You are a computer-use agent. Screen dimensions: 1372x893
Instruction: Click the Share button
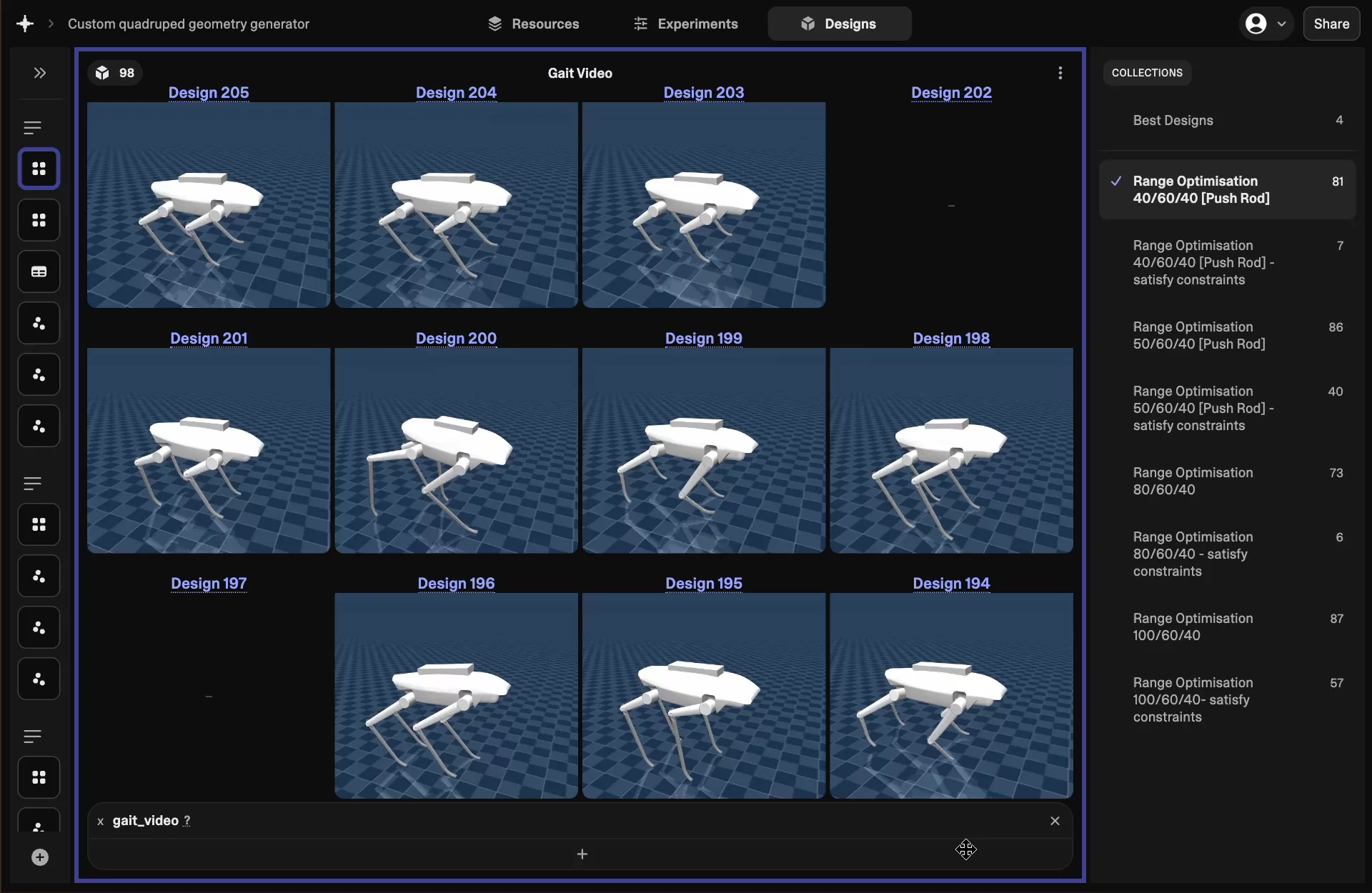pyautogui.click(x=1331, y=24)
